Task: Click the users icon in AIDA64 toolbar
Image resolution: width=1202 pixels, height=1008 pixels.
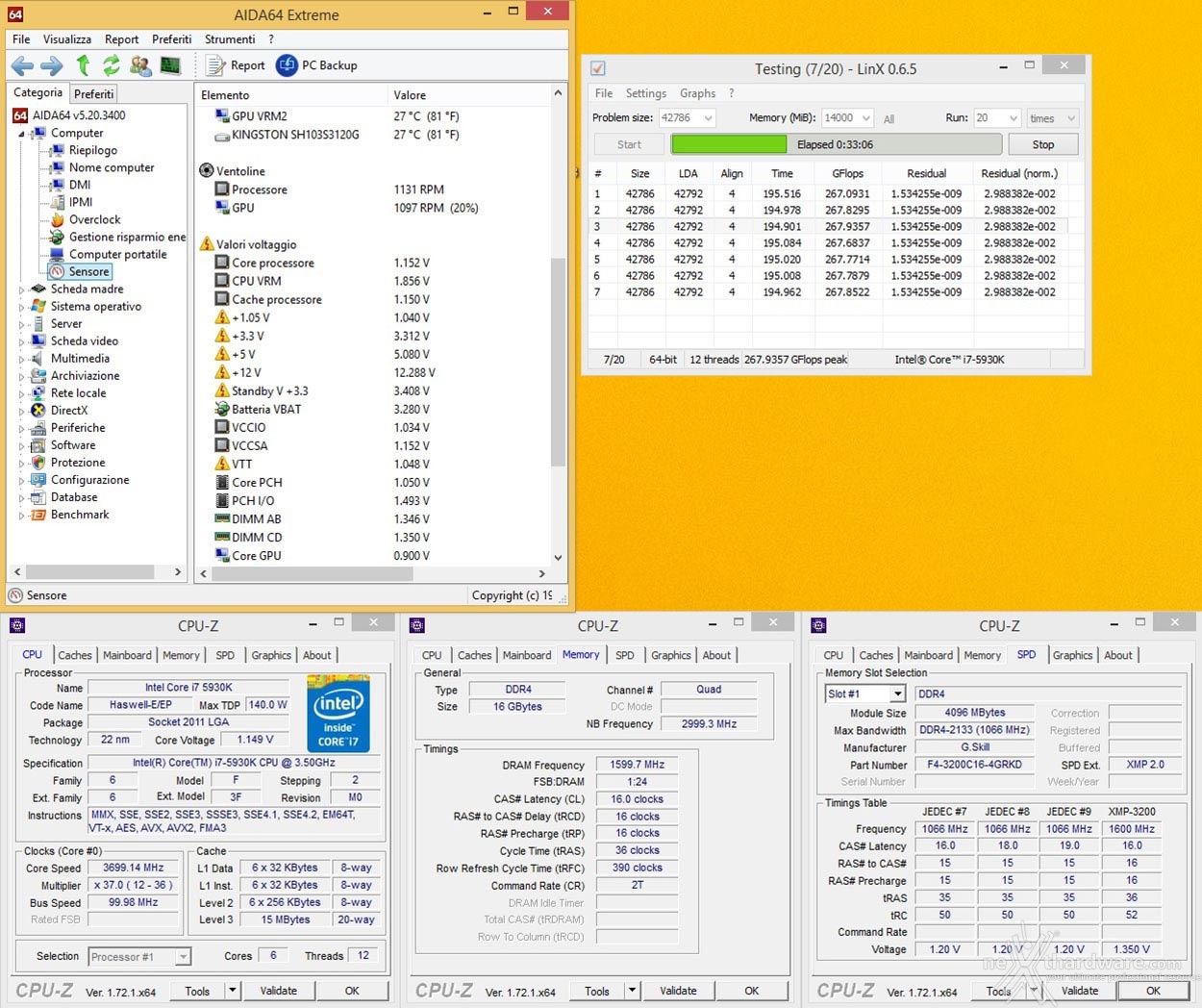Action: click(x=140, y=65)
